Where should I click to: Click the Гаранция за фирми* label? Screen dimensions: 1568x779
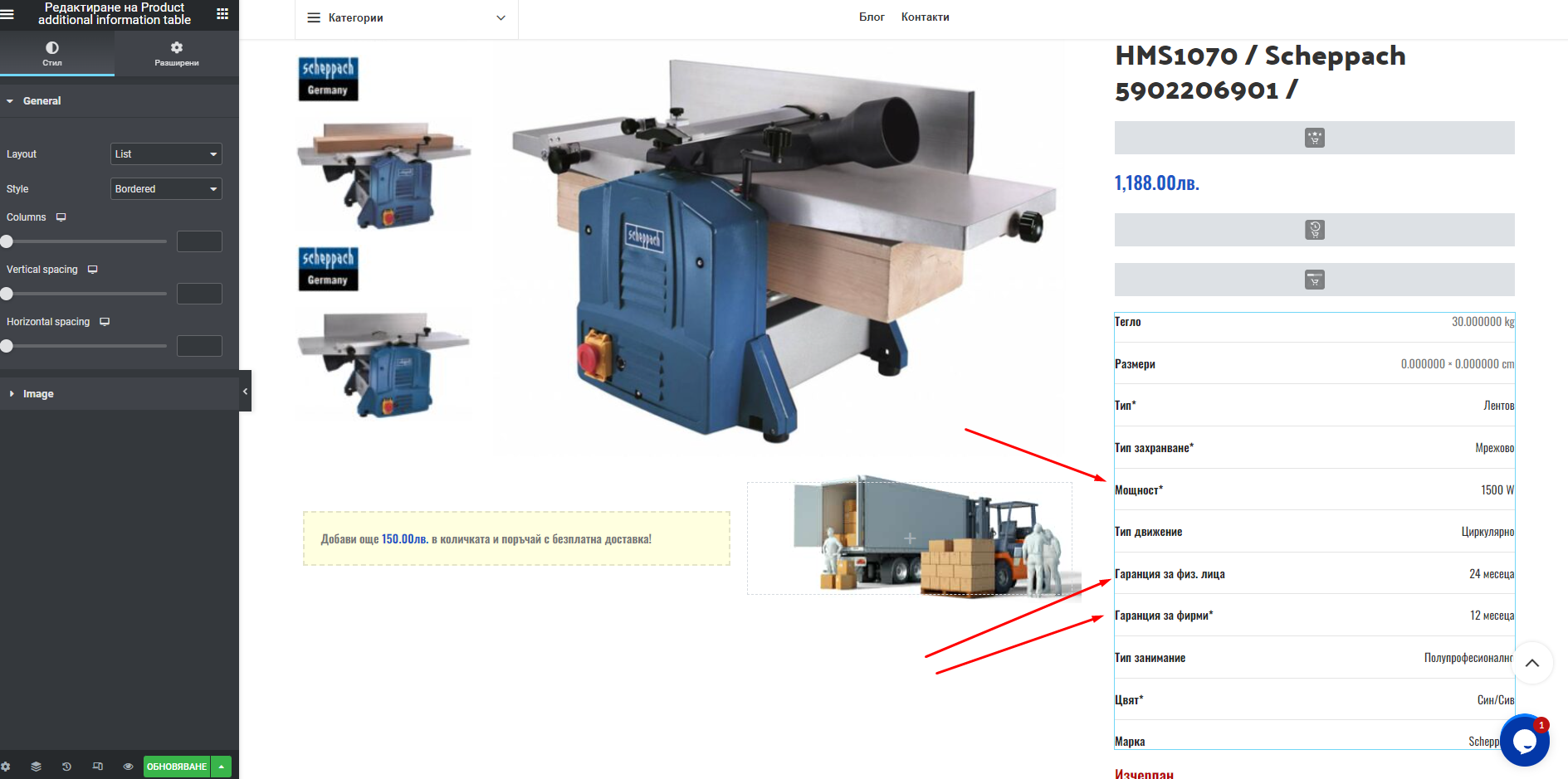1164,616
